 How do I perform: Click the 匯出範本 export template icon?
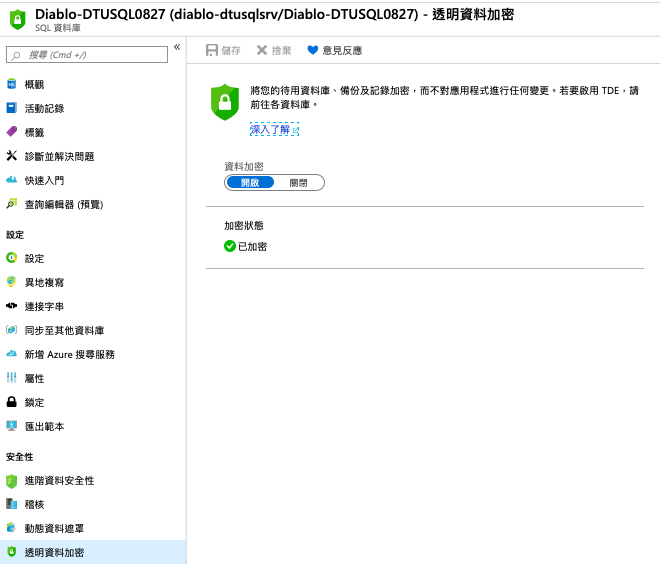pos(12,426)
